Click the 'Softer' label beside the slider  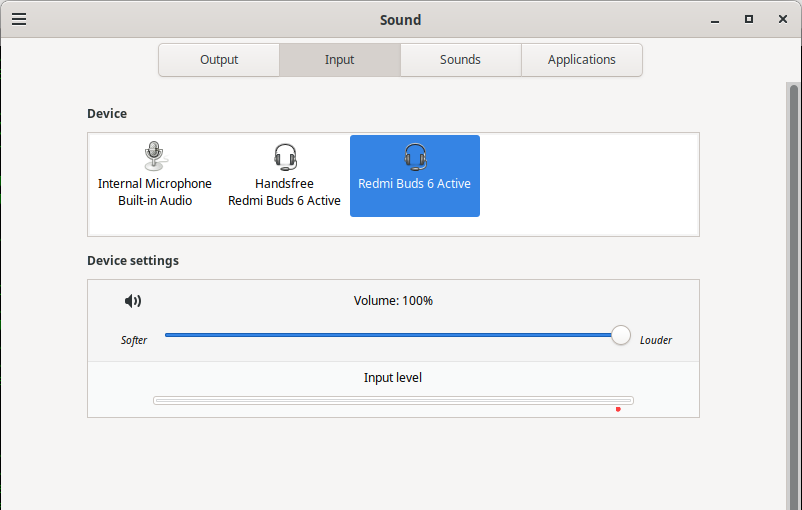(x=134, y=340)
